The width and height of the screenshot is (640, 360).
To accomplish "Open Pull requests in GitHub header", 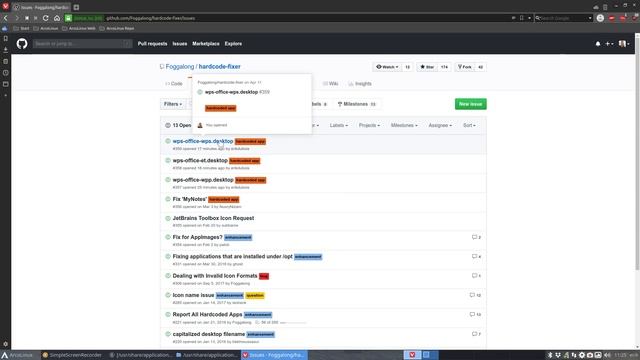I will [x=152, y=44].
